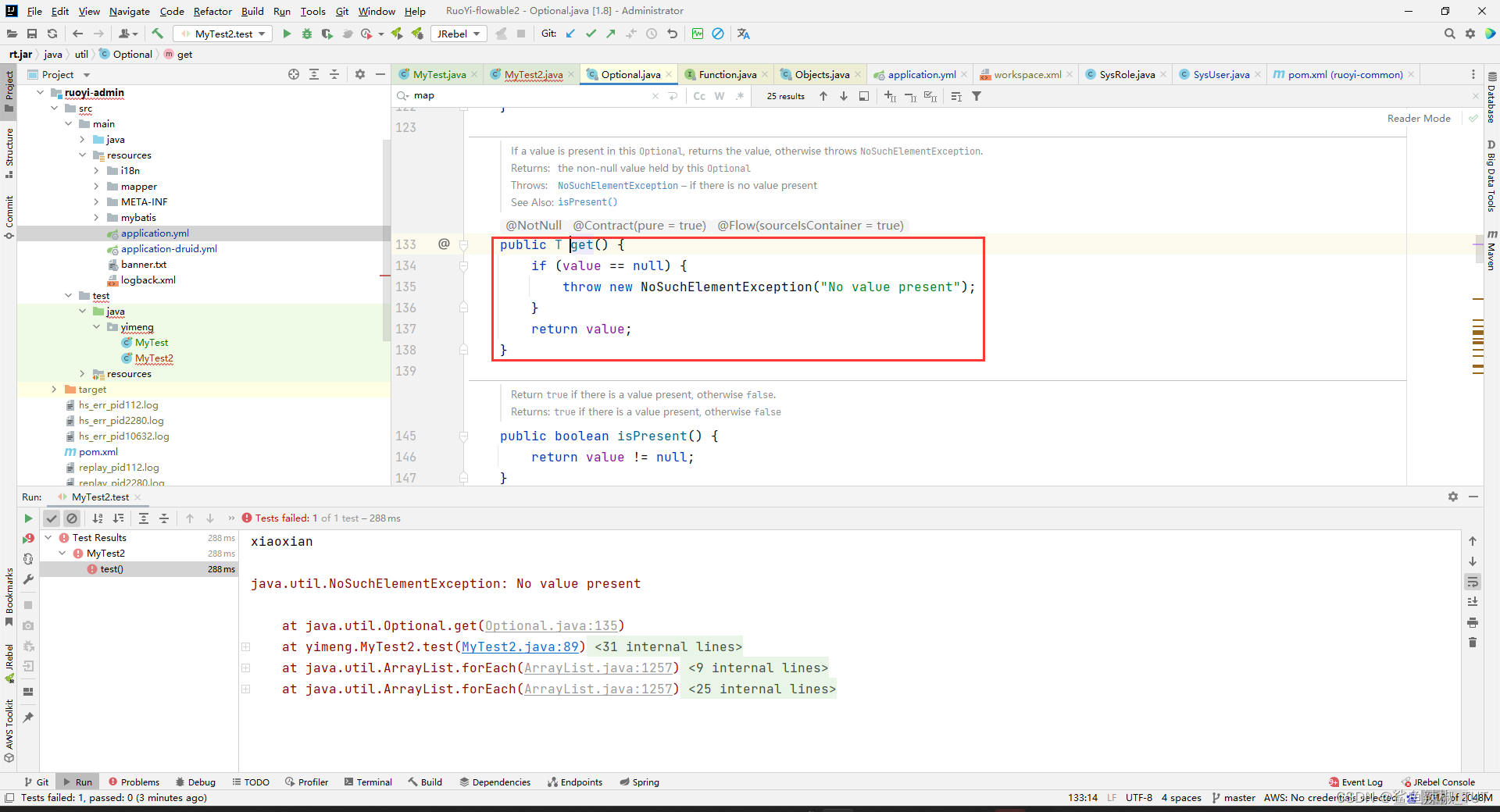Select the test() result row
Viewport: 1500px width, 812px height.
pos(139,569)
